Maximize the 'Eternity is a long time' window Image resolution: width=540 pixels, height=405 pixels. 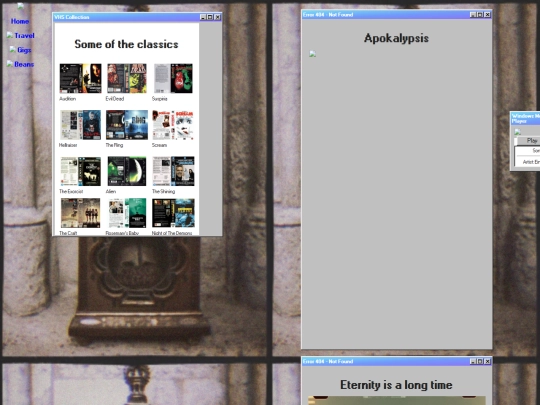480,361
